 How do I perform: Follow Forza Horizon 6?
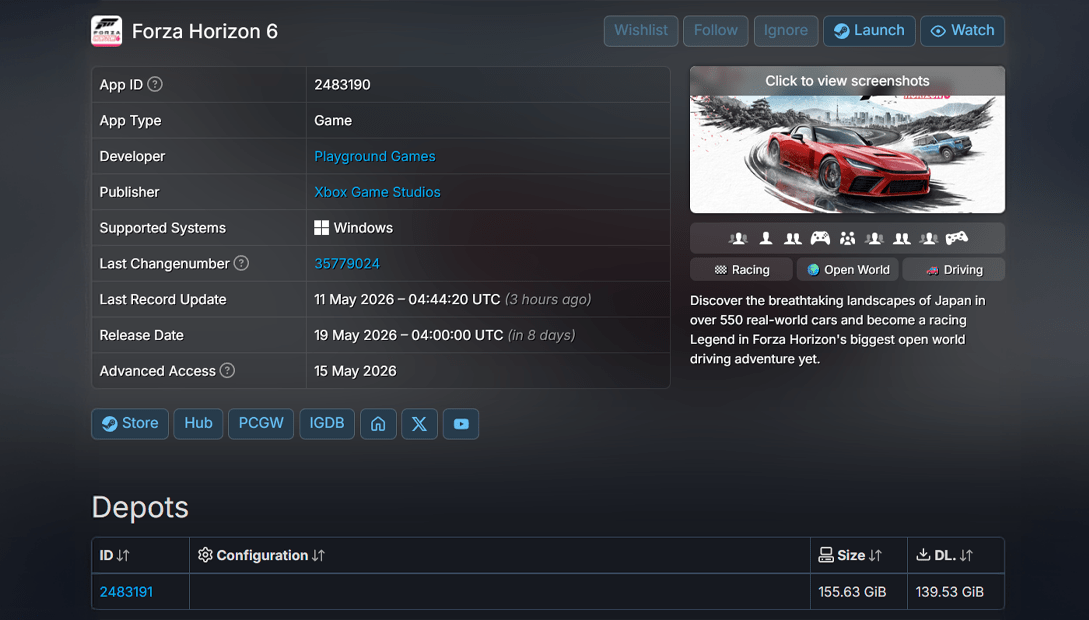tap(715, 31)
